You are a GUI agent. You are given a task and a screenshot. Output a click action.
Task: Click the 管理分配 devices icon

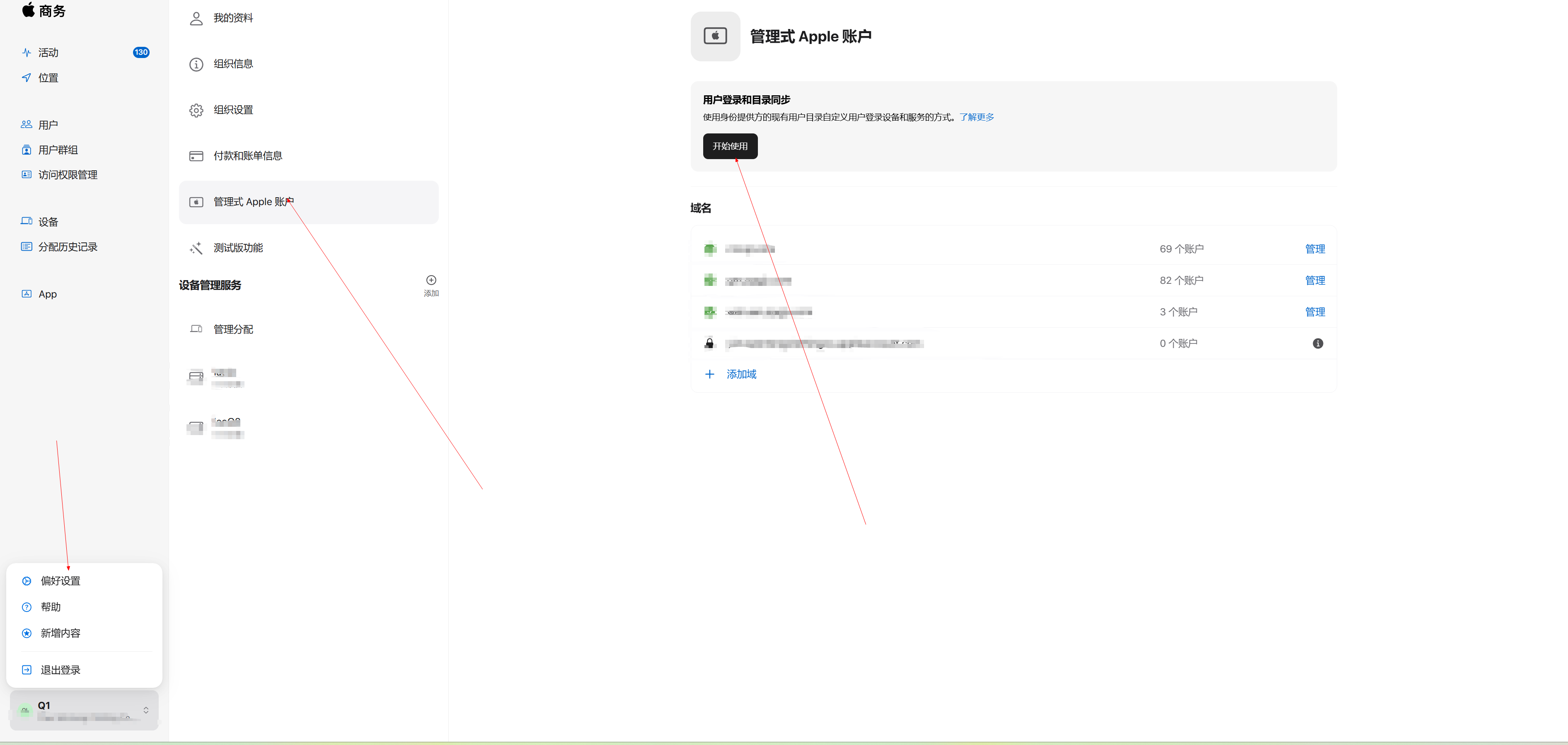196,329
